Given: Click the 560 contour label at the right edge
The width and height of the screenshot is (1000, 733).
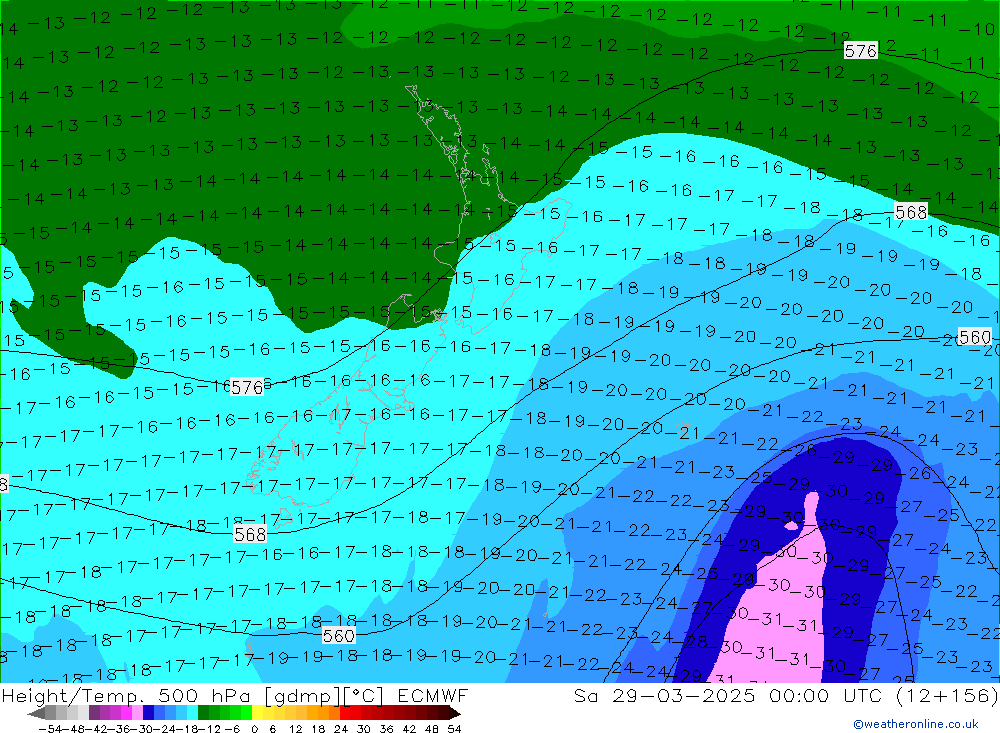Looking at the screenshot, I should [974, 337].
